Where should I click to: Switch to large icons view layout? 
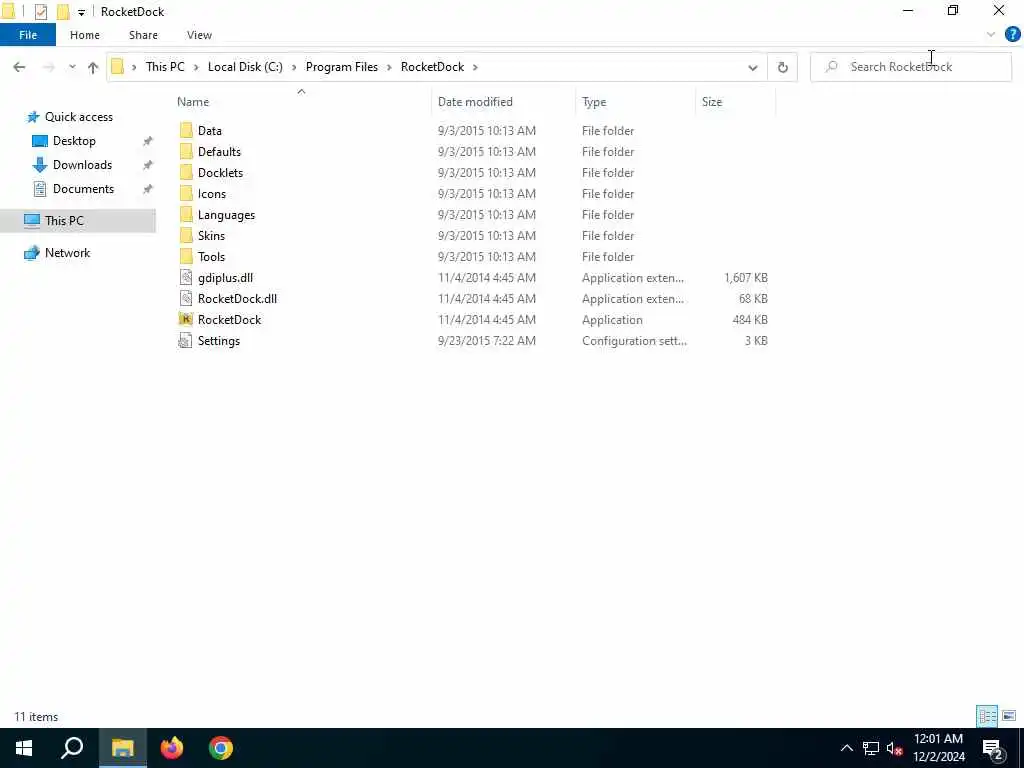tap(1009, 716)
